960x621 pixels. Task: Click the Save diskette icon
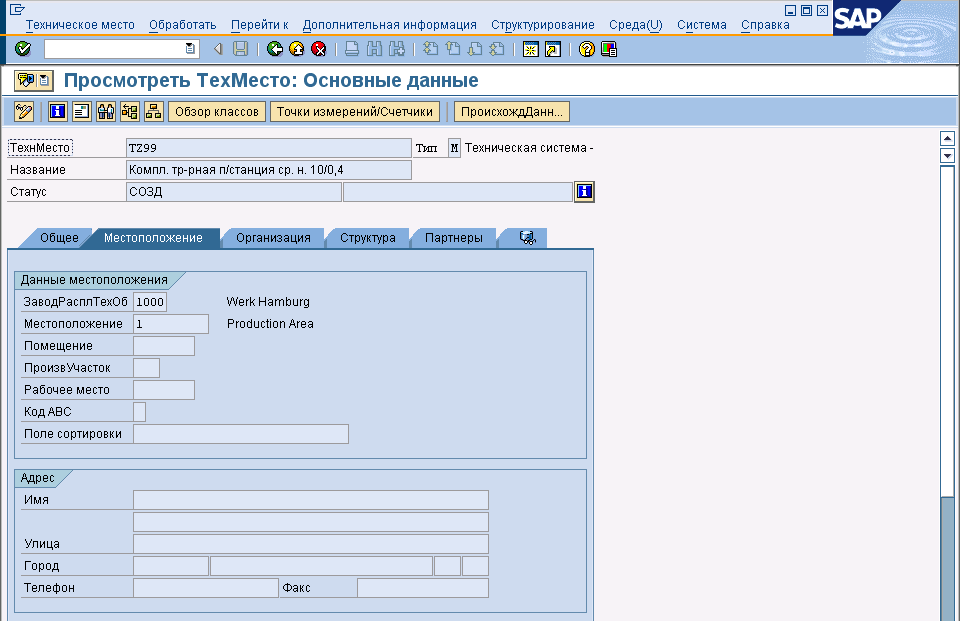[x=241, y=49]
